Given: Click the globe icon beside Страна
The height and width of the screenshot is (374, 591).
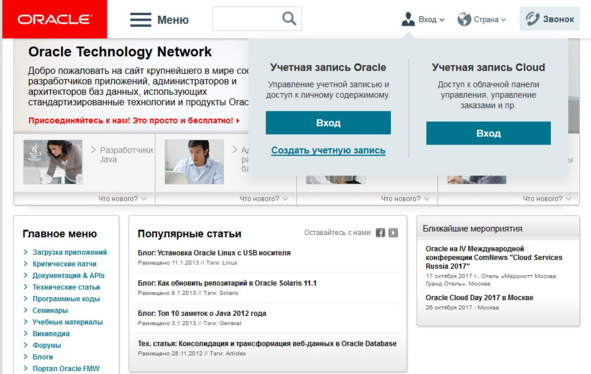Looking at the screenshot, I should click(x=464, y=19).
